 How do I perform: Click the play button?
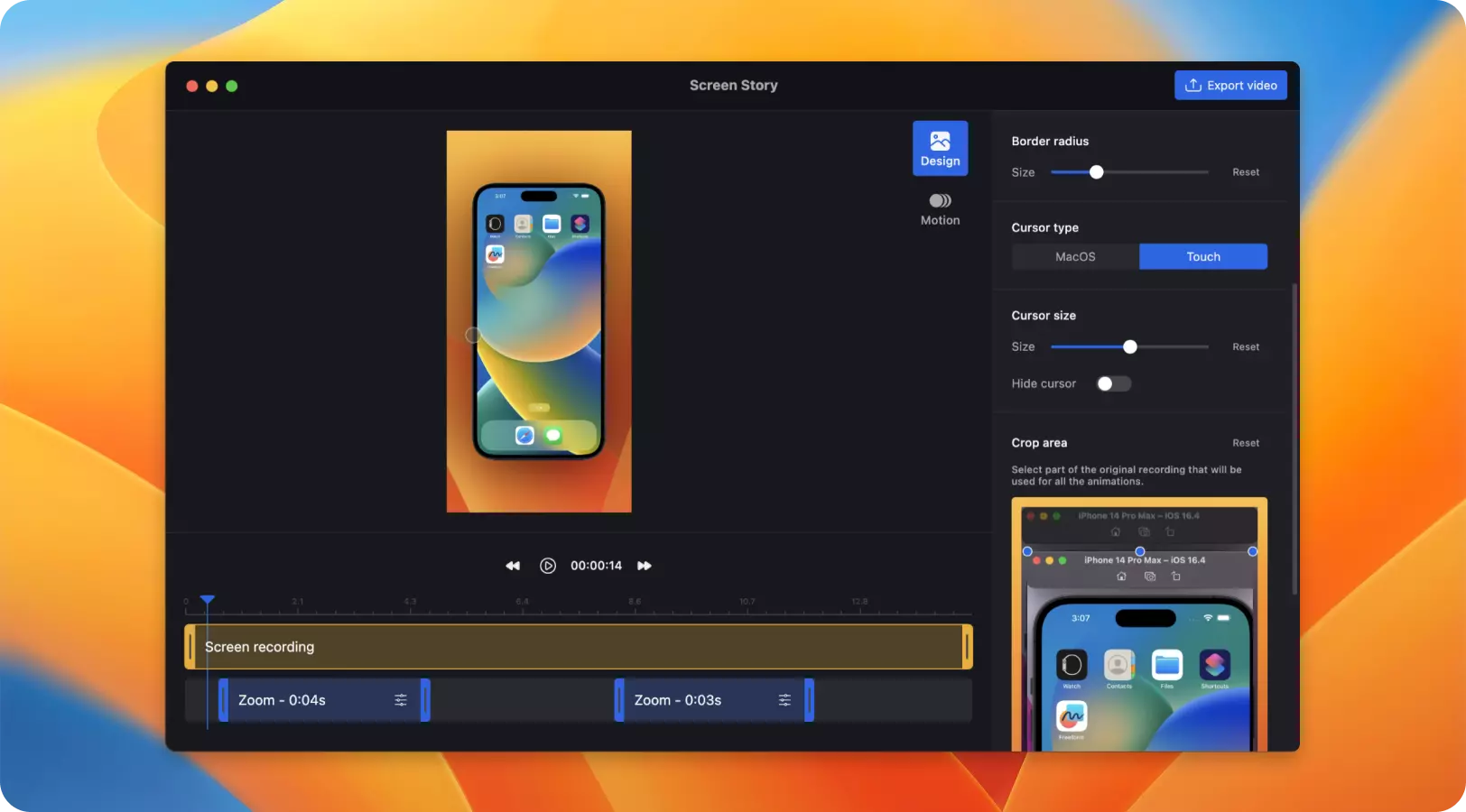(x=548, y=566)
